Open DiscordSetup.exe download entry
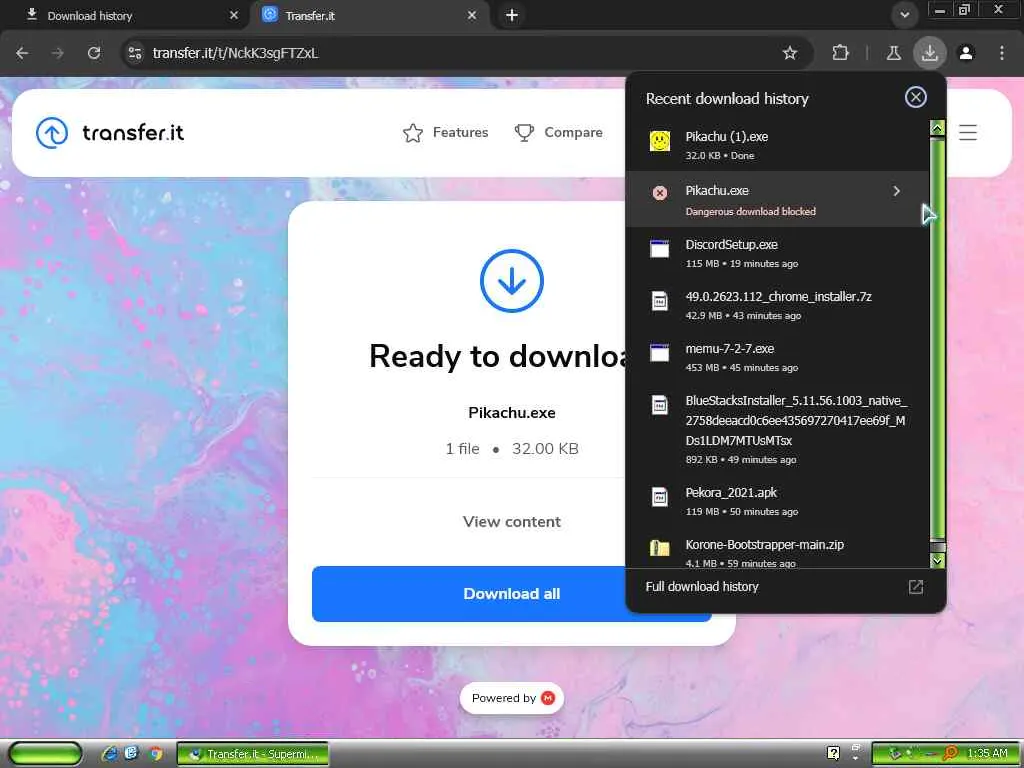The width and height of the screenshot is (1024, 768). 777,253
